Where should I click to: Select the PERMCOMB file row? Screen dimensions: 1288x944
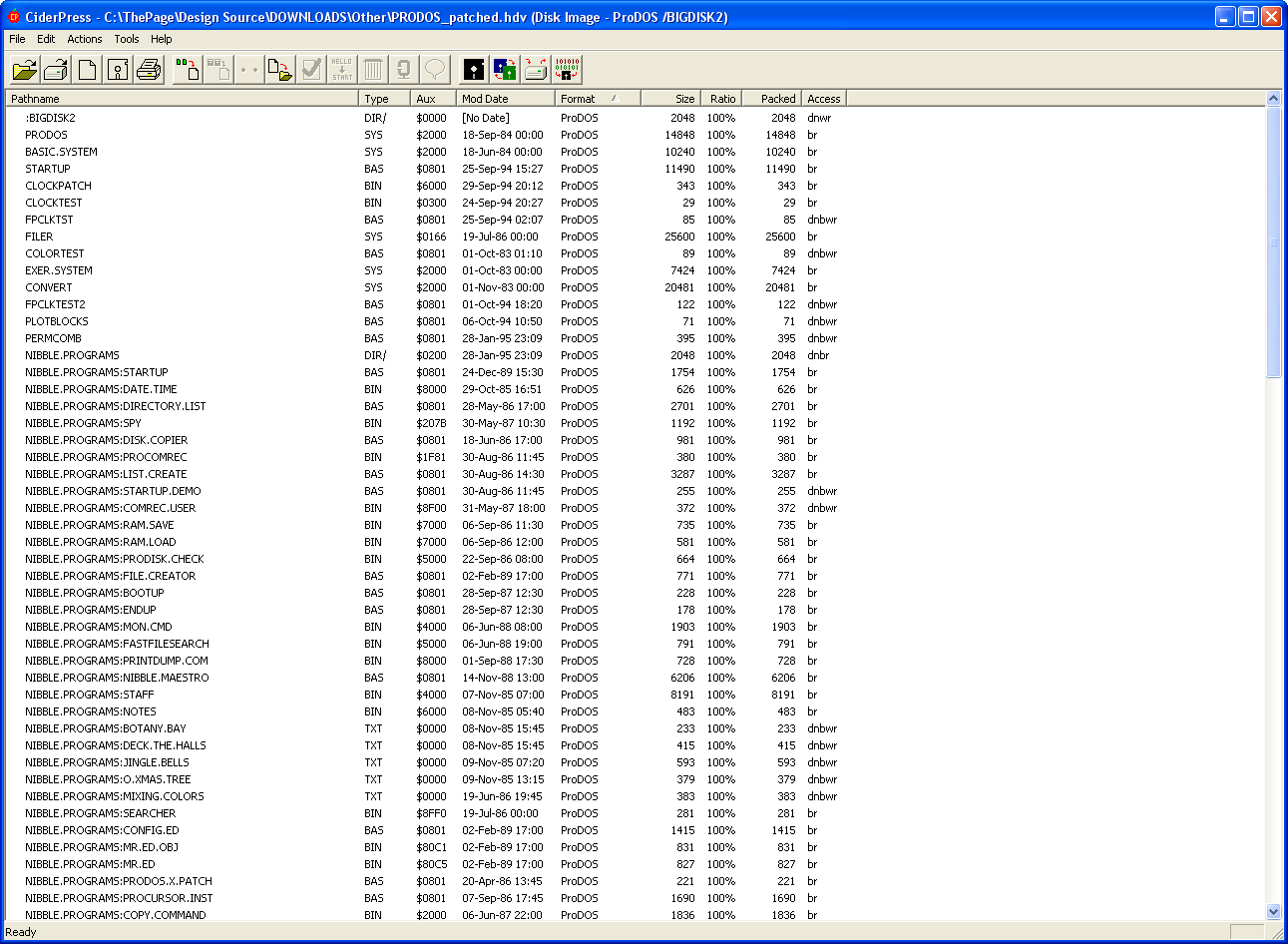[x=427, y=338]
